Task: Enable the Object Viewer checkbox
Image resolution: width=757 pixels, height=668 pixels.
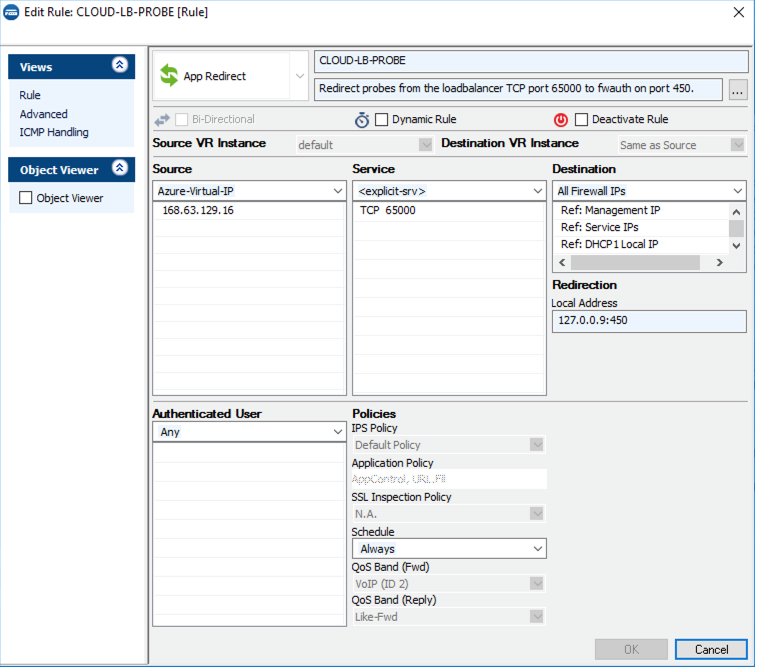Action: tap(26, 198)
